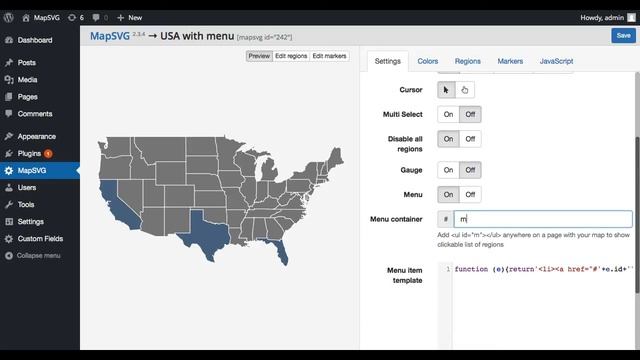
Task: Click the Collapse menu arrow icon
Action: coord(9,256)
